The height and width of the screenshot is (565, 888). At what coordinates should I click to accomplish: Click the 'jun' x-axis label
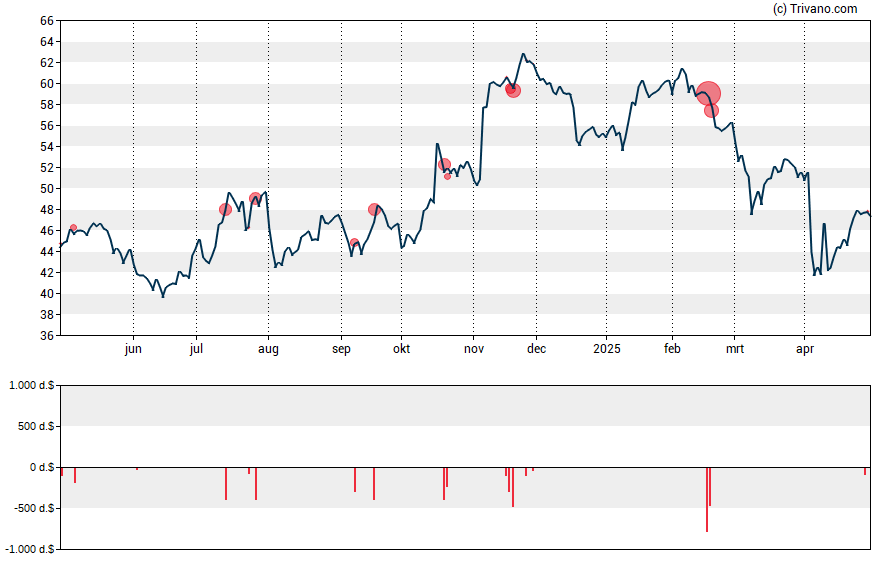pos(133,348)
